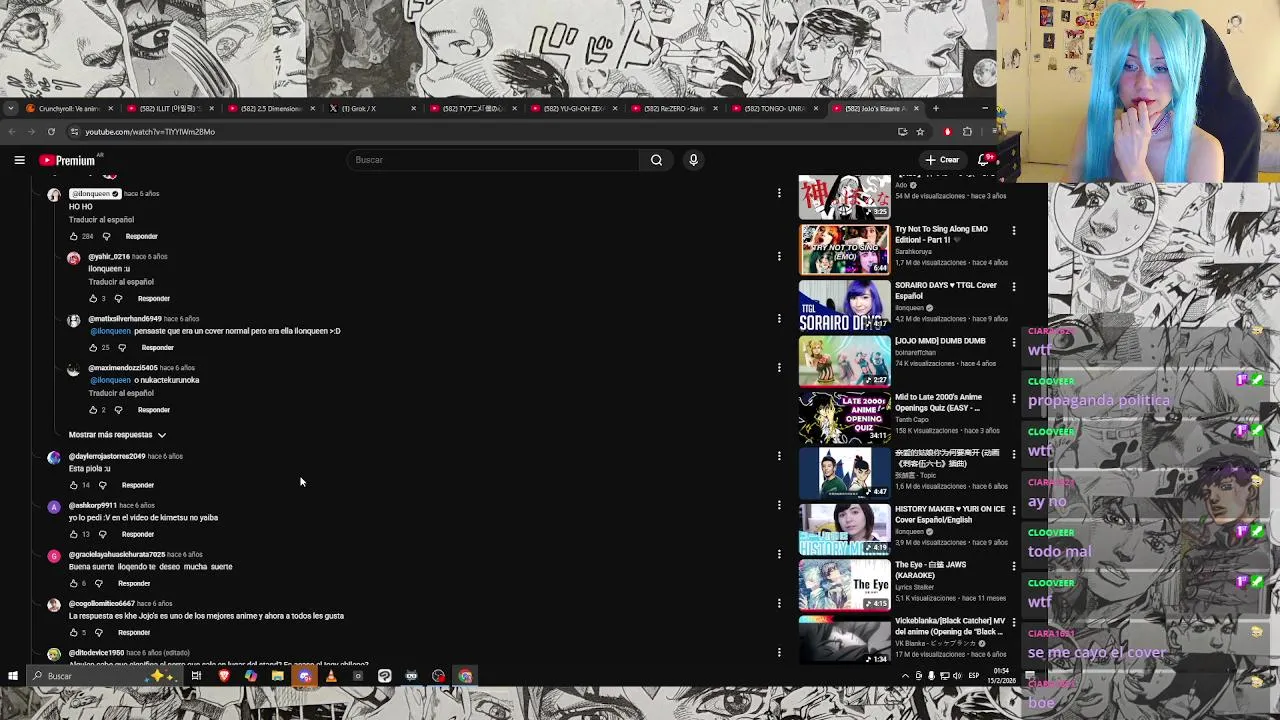Like the reply by maximendozzi5405
The width and height of the screenshot is (1280, 720).
[x=93, y=410]
